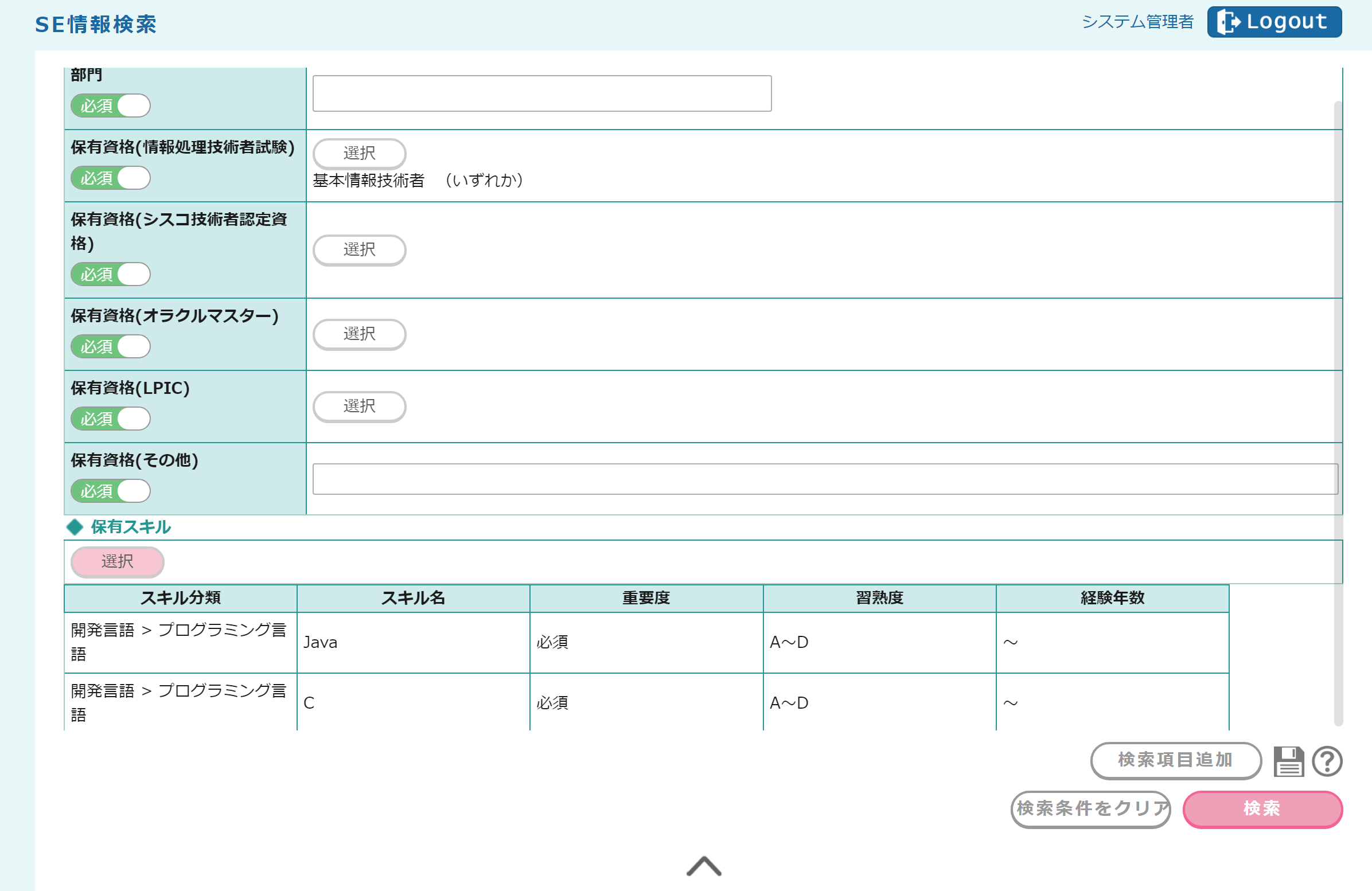Open 選択 picker for LPIC
The width and height of the screenshot is (1372, 891).
pos(359,407)
